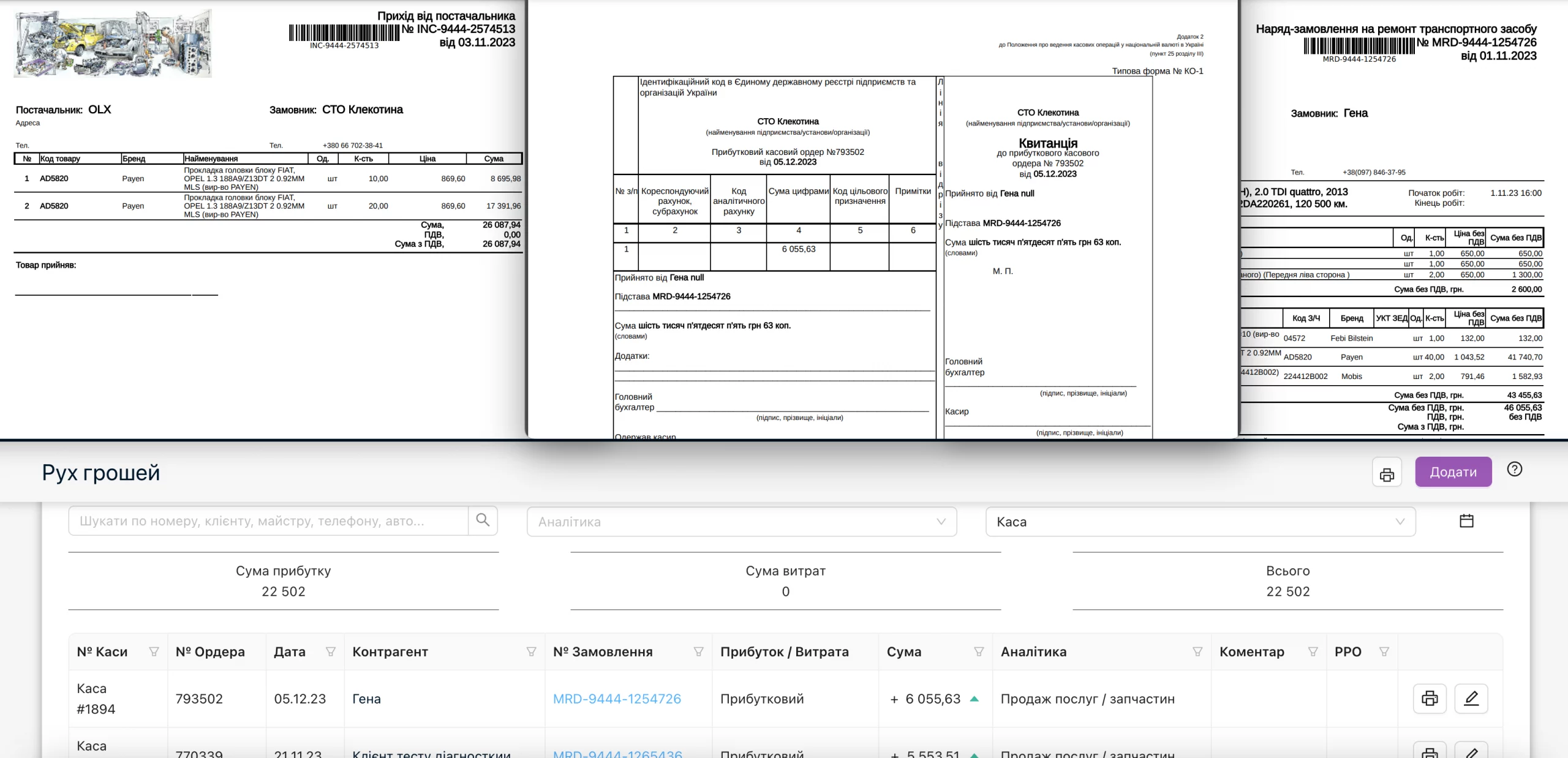Click the purple Додати button
1568x758 pixels.
[1453, 472]
